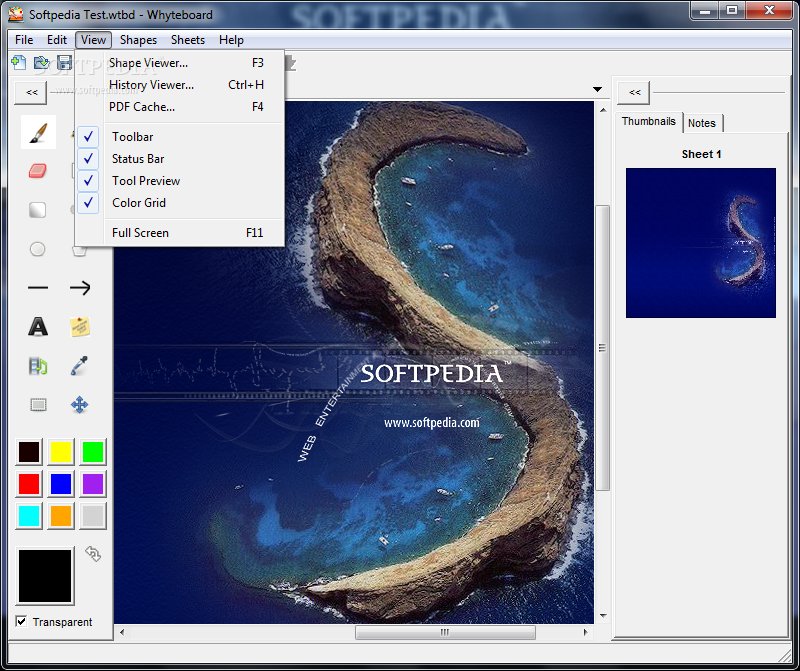This screenshot has height=671, width=800.
Task: Pick the green color swatch
Action: click(93, 452)
